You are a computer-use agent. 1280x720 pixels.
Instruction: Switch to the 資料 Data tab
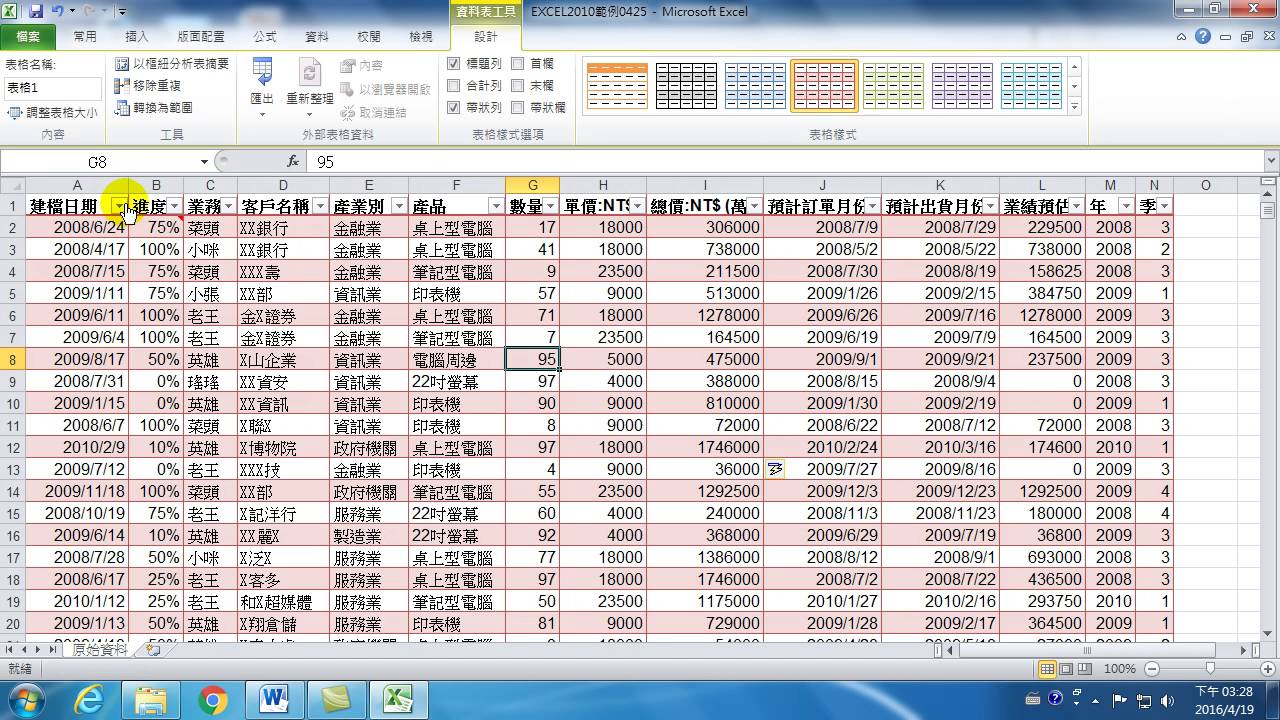tap(317, 36)
